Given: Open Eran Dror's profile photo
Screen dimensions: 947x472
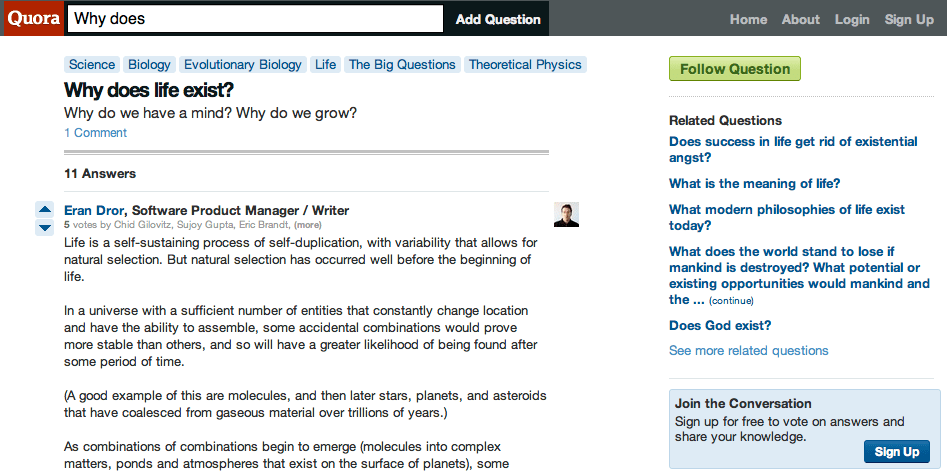Looking at the screenshot, I should [566, 214].
